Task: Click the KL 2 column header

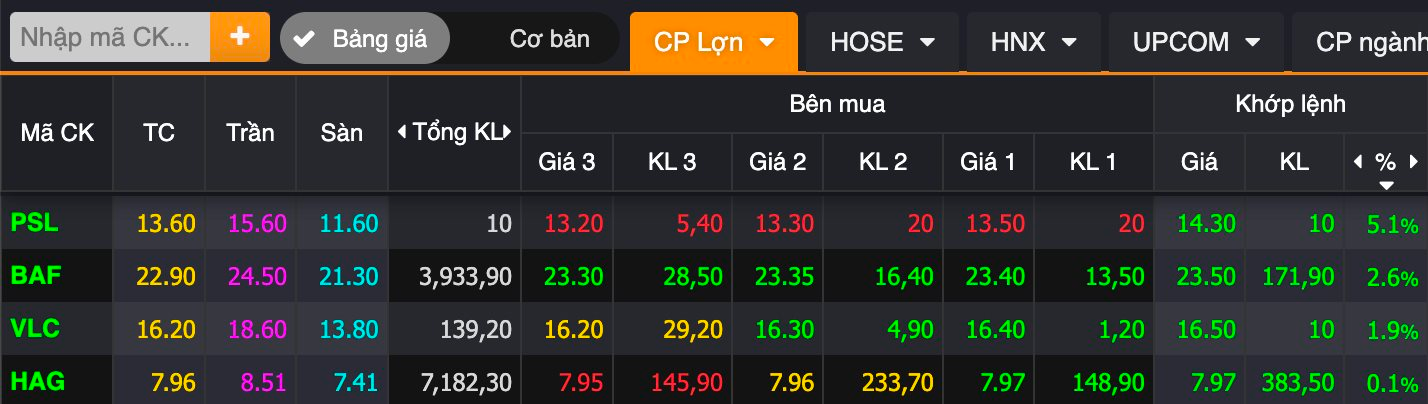Action: click(x=883, y=162)
